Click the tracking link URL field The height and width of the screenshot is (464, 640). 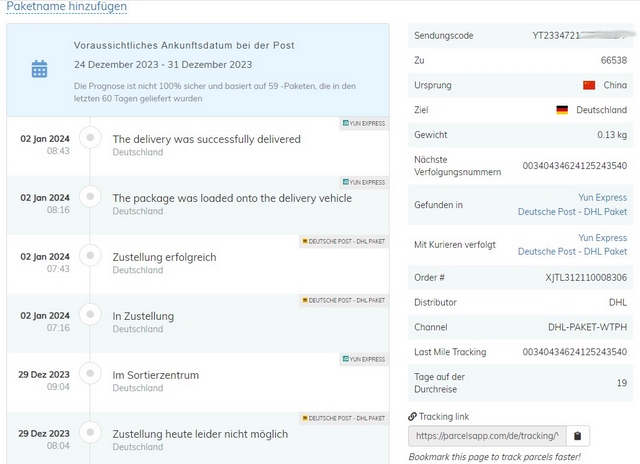coord(487,436)
